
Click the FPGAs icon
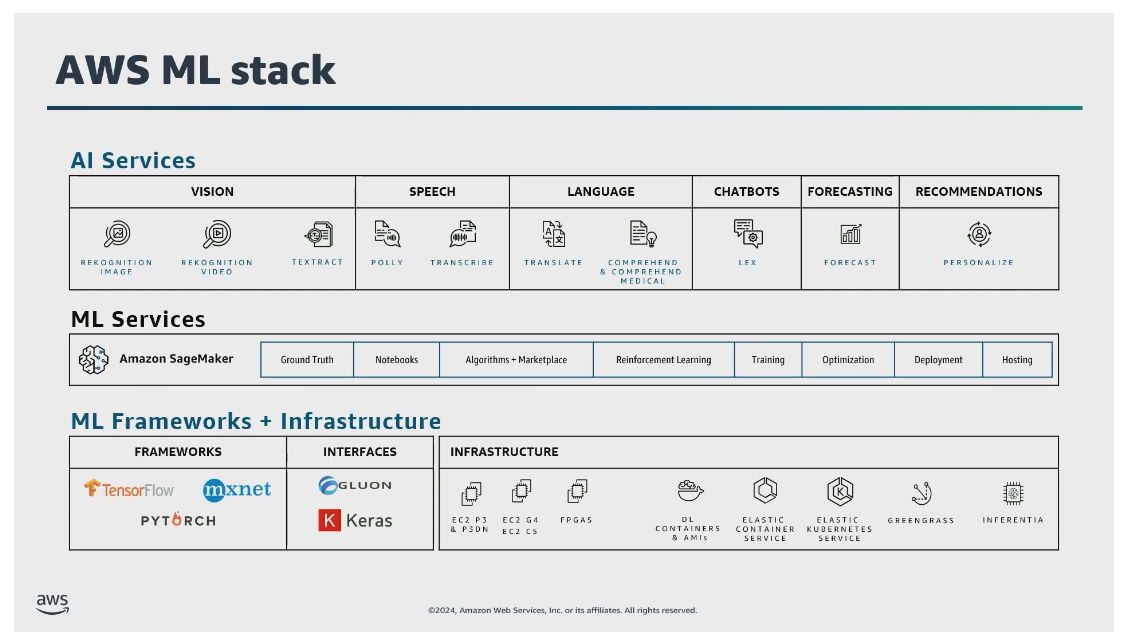(577, 492)
